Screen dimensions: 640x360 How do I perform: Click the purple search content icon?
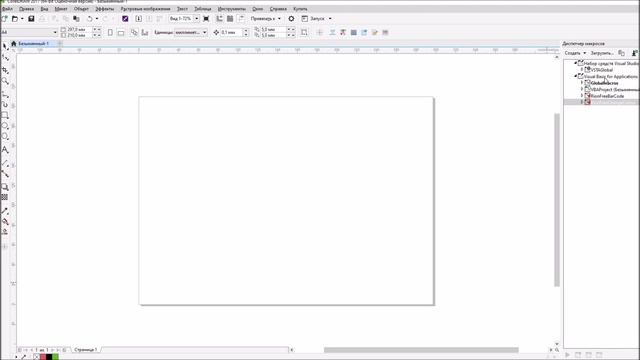coord(125,19)
